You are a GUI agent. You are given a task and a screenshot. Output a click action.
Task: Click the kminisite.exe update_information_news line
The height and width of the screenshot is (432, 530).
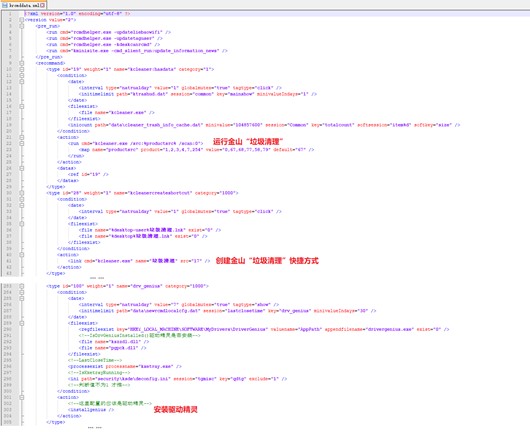pyautogui.click(x=137, y=51)
